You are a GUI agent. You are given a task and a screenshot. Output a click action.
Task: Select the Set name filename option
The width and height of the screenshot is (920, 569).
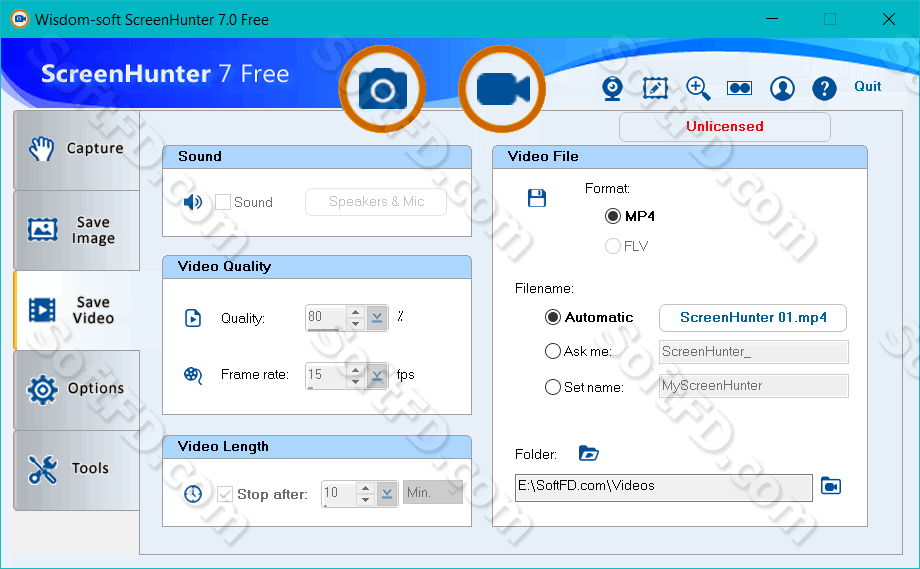(x=553, y=387)
